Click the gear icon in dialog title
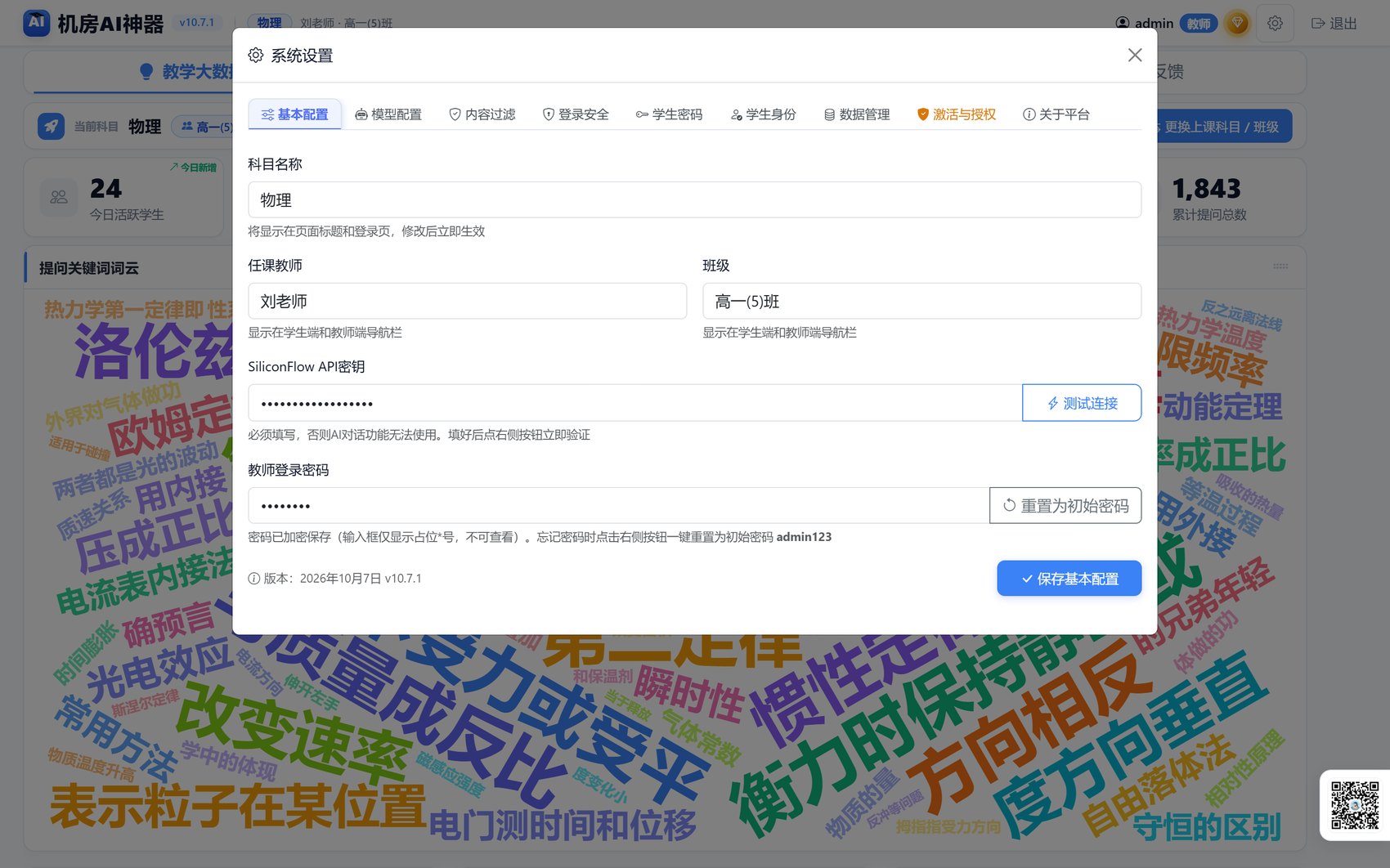 point(256,55)
